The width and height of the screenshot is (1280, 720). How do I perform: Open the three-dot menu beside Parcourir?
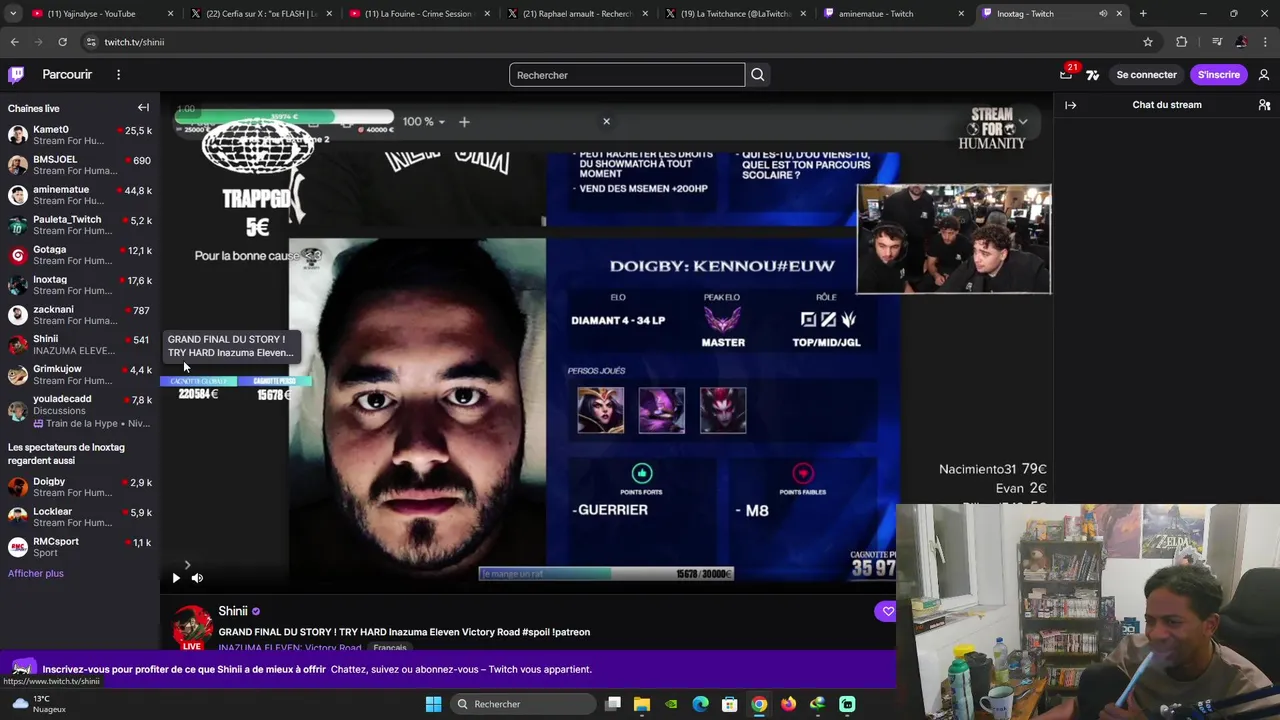[x=118, y=75]
